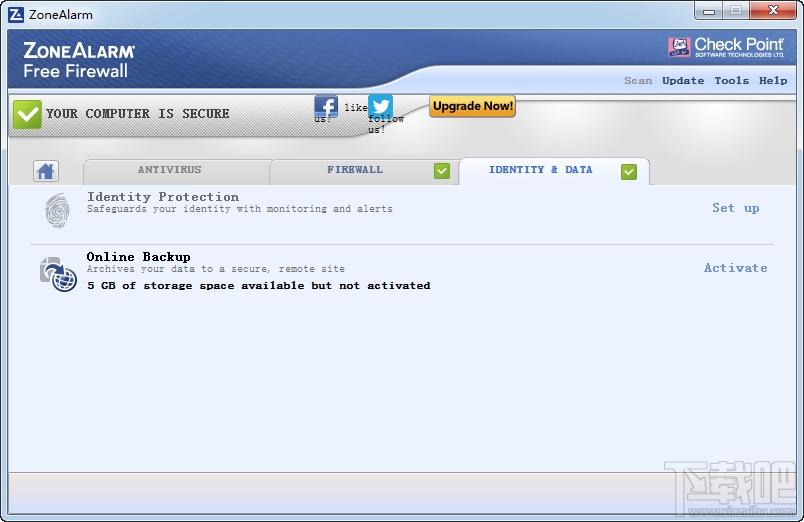This screenshot has width=804, height=522.
Task: Click the Online Backup heading
Action: 138,256
